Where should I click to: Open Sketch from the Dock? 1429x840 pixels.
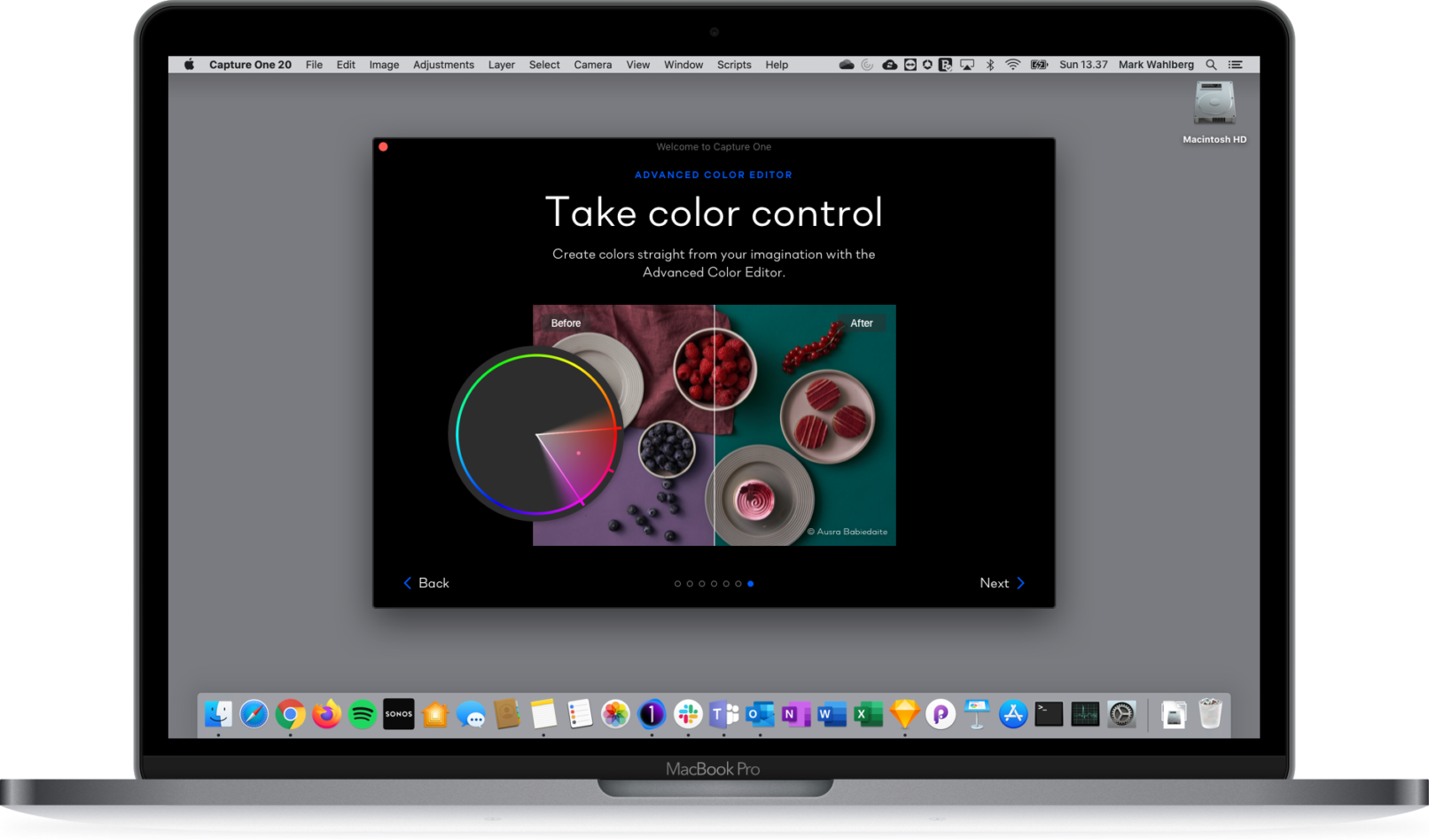[903, 714]
